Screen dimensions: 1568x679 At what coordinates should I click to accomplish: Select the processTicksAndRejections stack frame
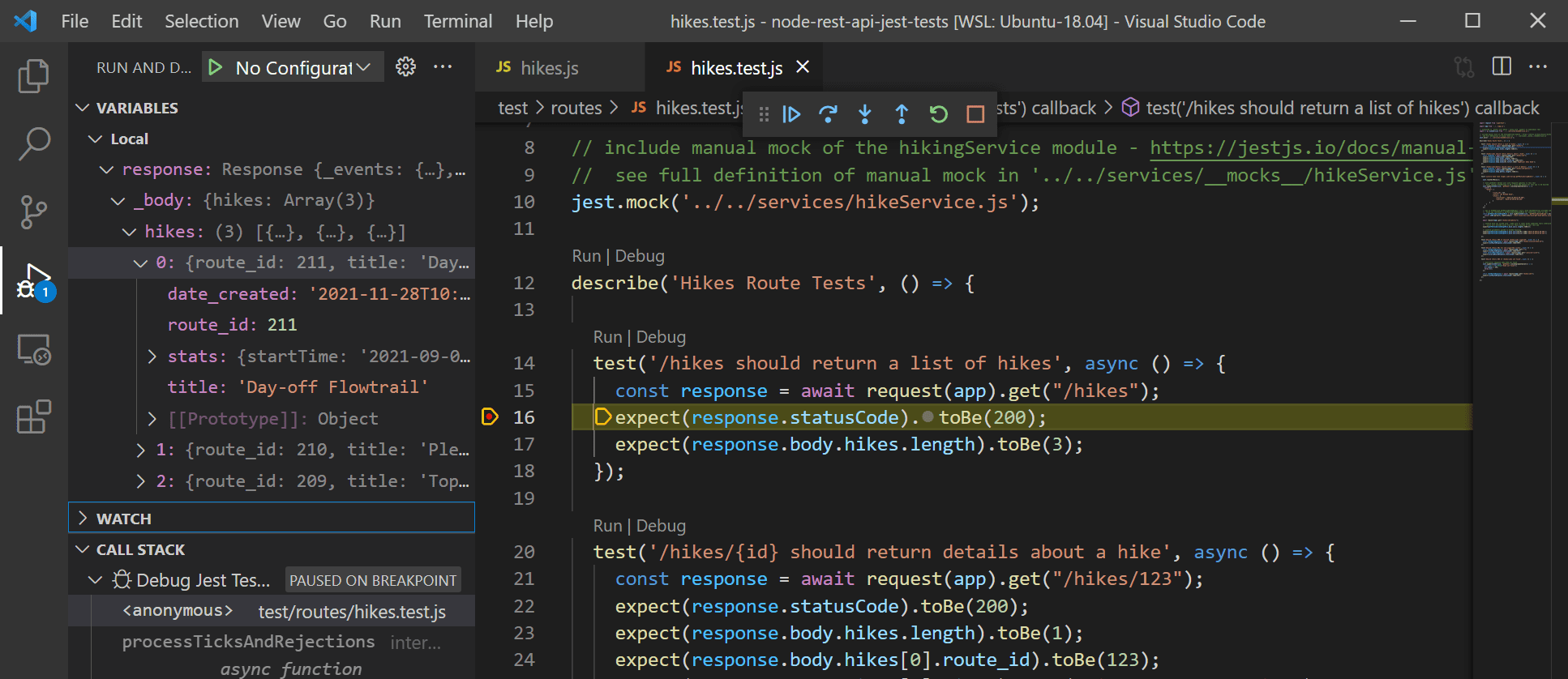[272, 643]
